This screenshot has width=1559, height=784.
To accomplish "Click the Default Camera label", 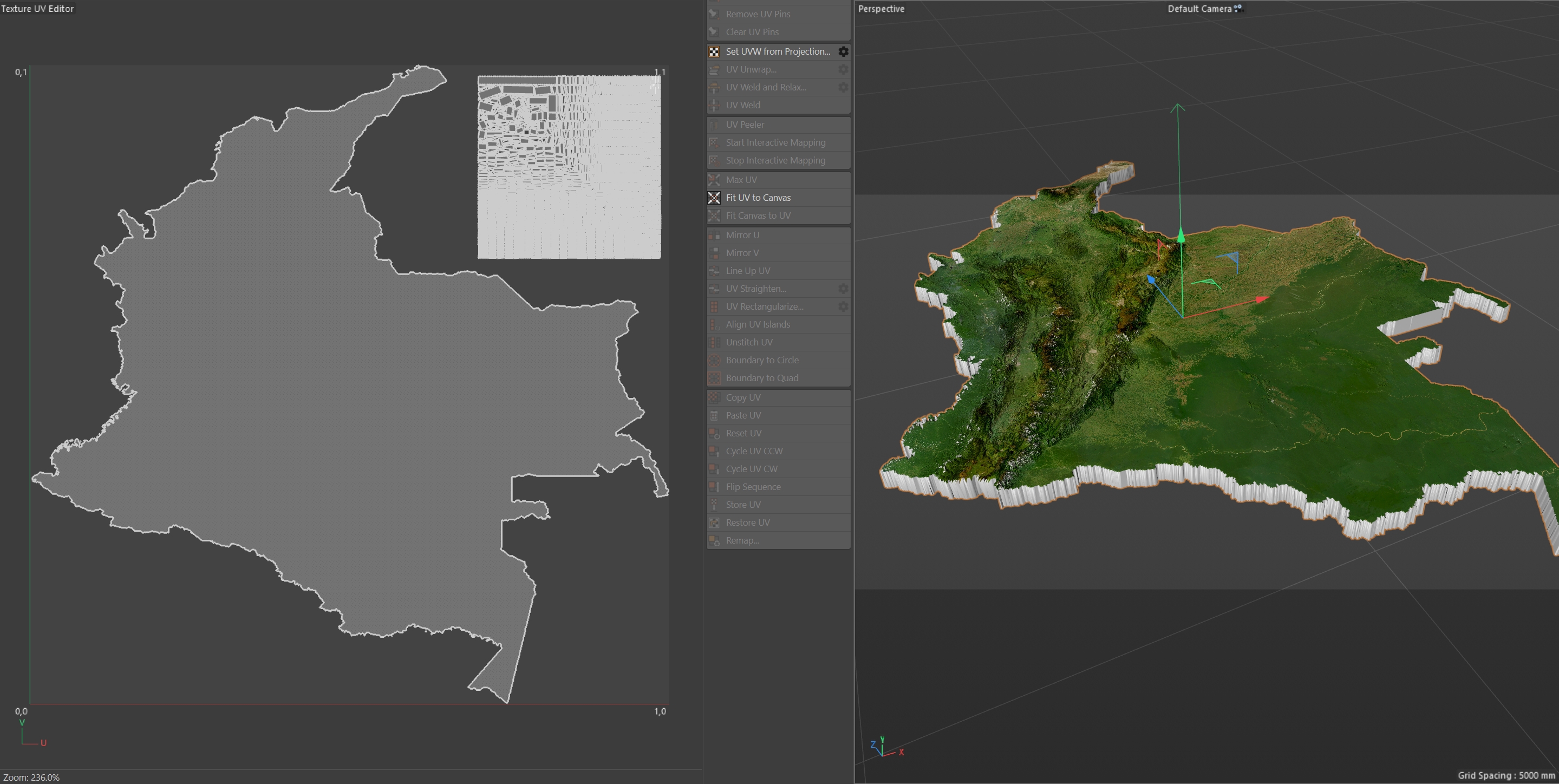I will 1199,9.
